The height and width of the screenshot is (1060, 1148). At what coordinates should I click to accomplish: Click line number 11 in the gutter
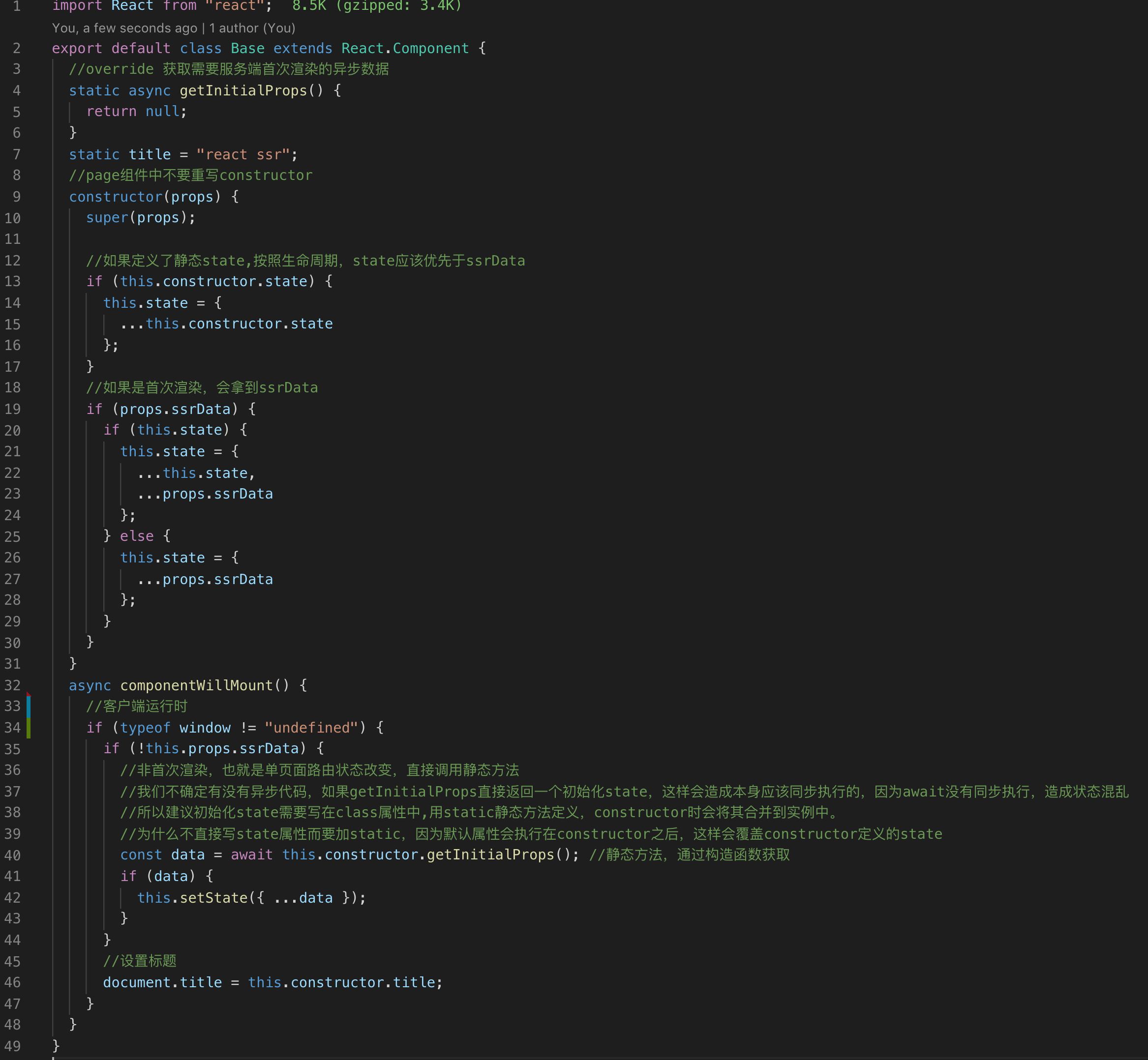click(x=13, y=239)
